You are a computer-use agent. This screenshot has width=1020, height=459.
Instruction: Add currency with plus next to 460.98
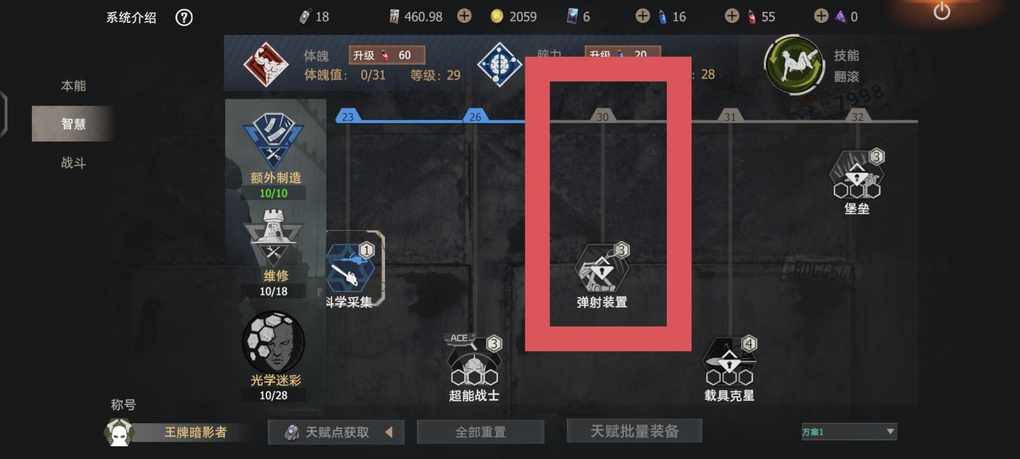tap(464, 16)
